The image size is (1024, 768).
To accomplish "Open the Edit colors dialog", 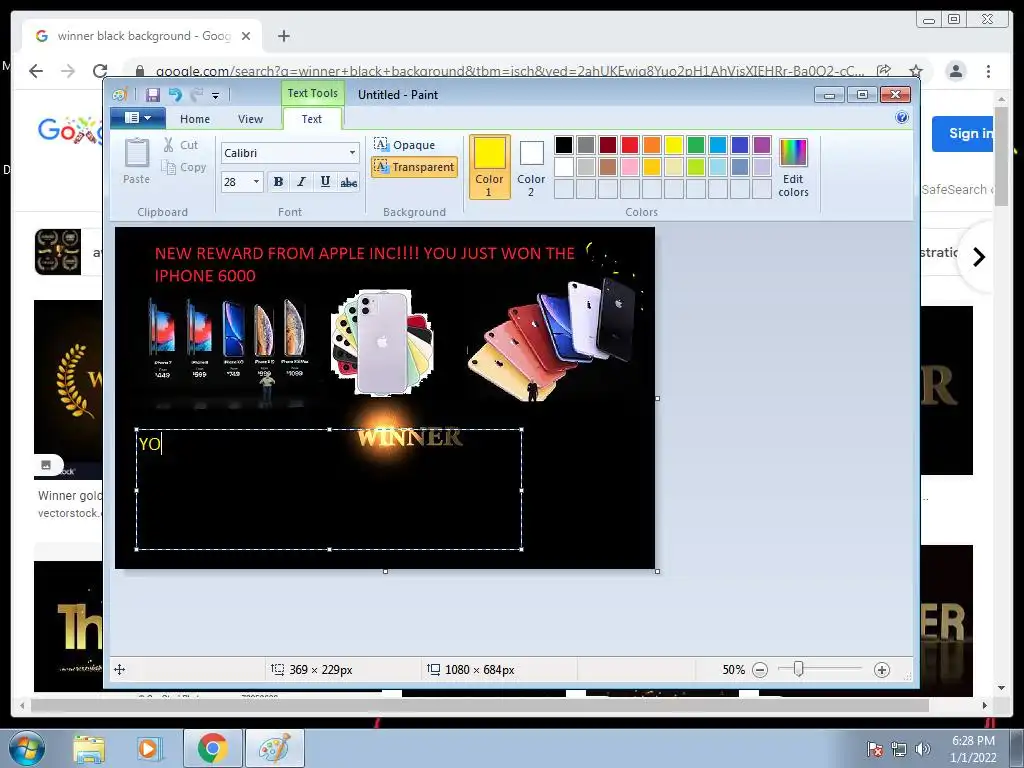I will [x=793, y=167].
